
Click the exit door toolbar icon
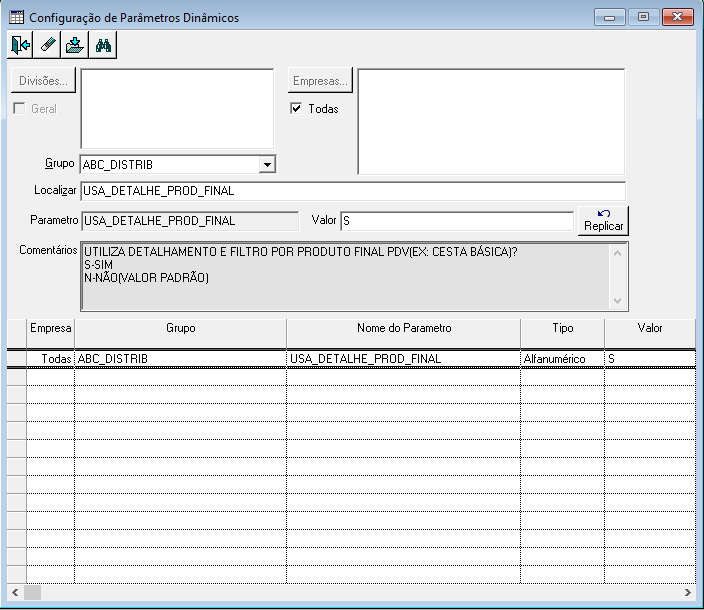click(20, 45)
